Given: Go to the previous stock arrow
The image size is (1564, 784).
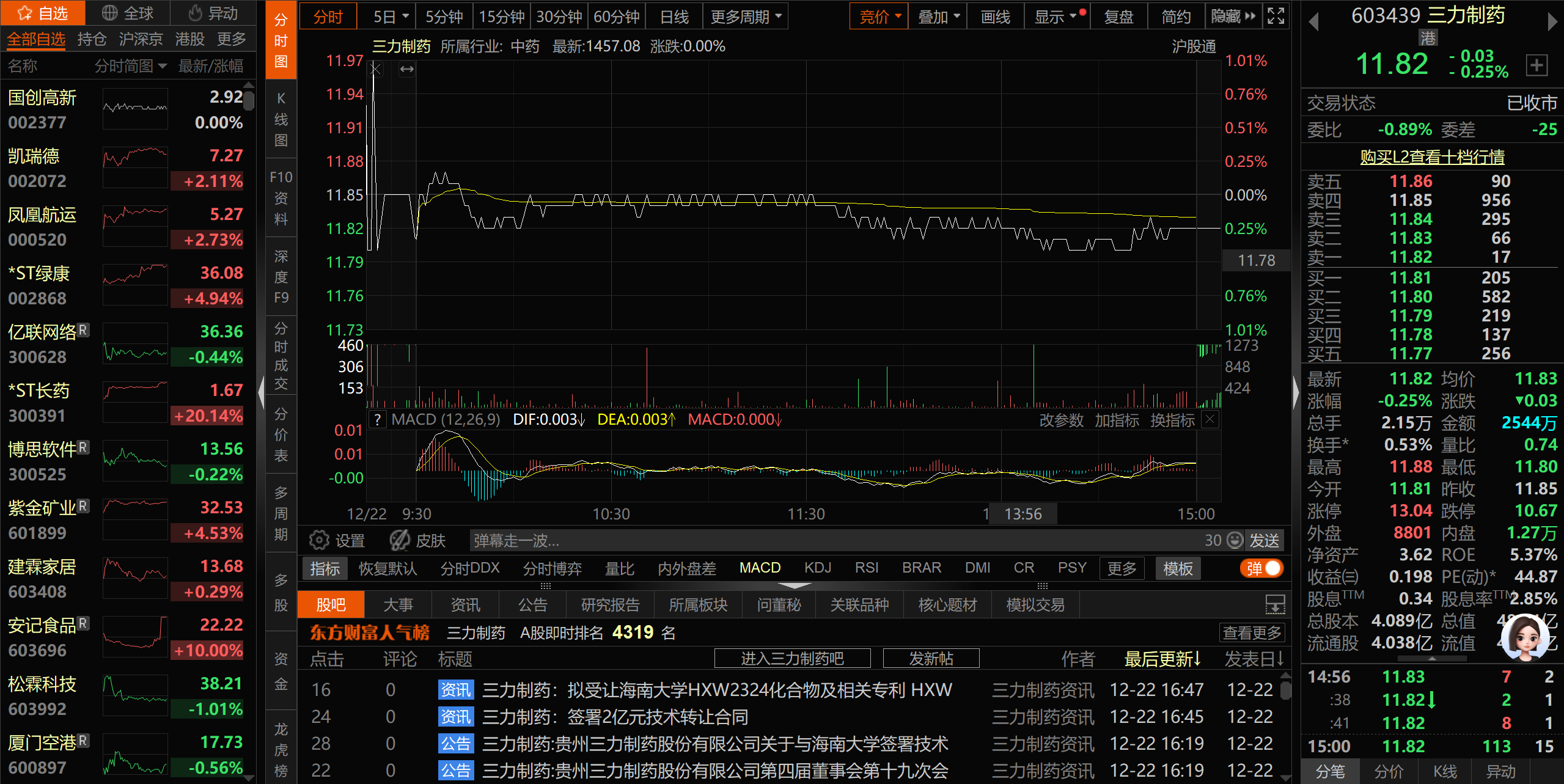Looking at the screenshot, I should click(x=1313, y=22).
